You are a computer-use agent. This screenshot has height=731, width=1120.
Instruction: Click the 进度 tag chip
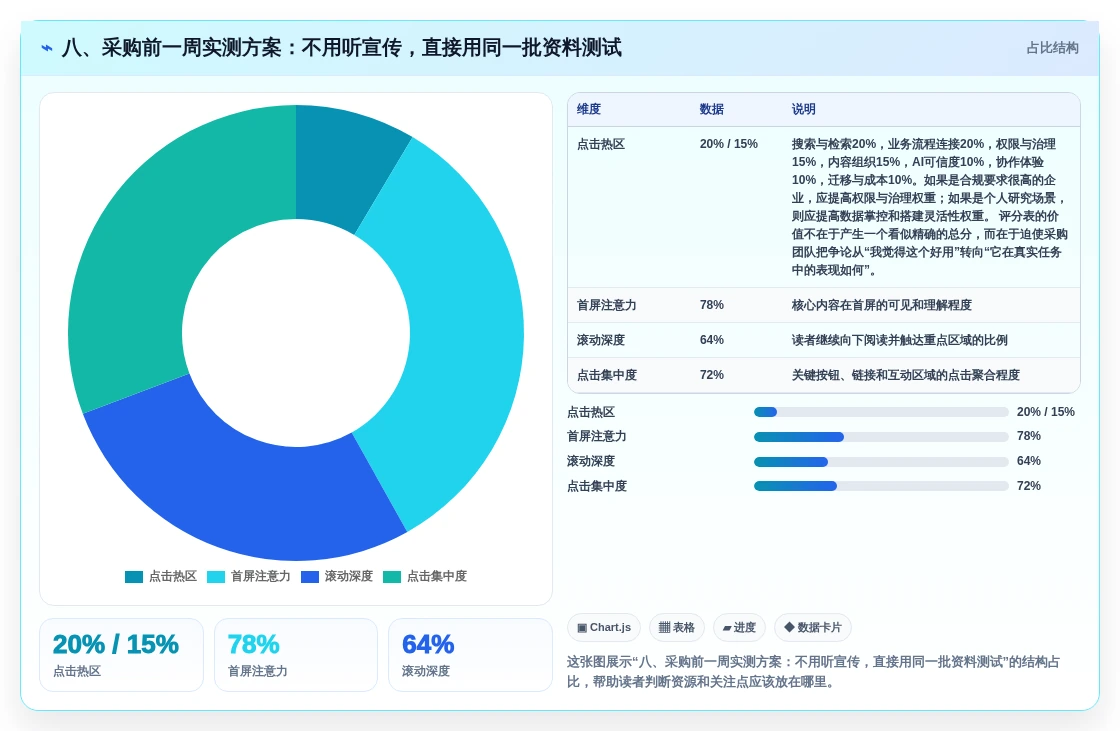(x=739, y=627)
